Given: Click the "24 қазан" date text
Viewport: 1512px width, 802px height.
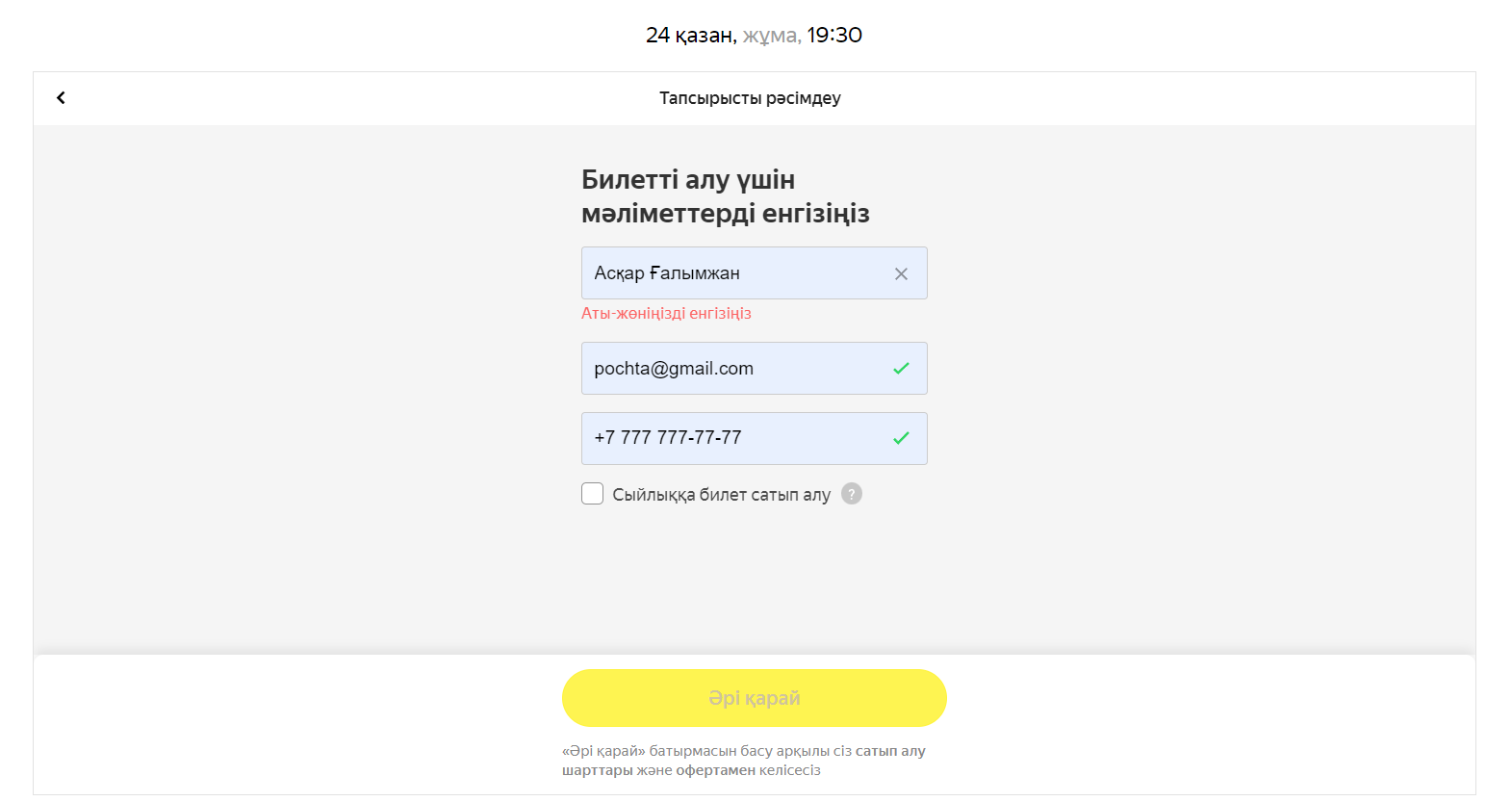Looking at the screenshot, I should (689, 36).
